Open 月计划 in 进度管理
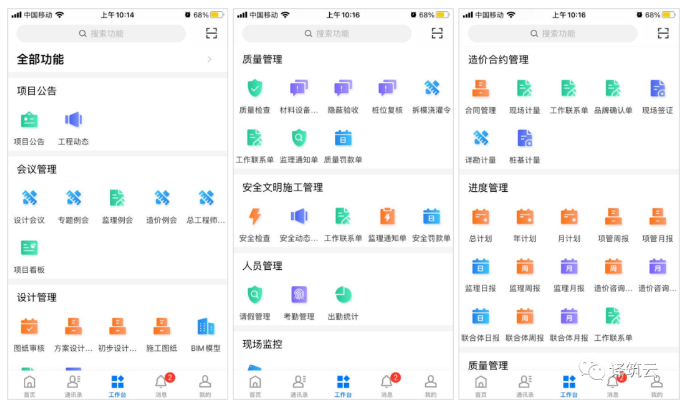The height and width of the screenshot is (409, 689). click(569, 217)
